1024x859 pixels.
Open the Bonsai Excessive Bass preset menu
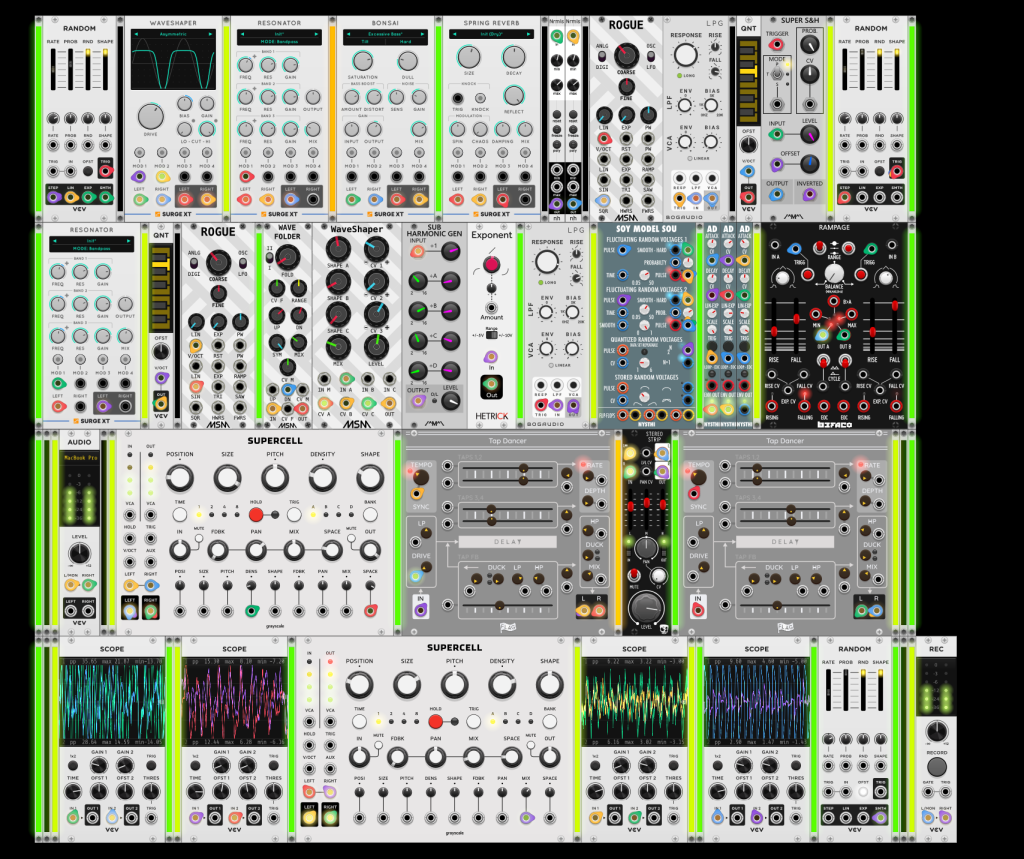click(385, 33)
